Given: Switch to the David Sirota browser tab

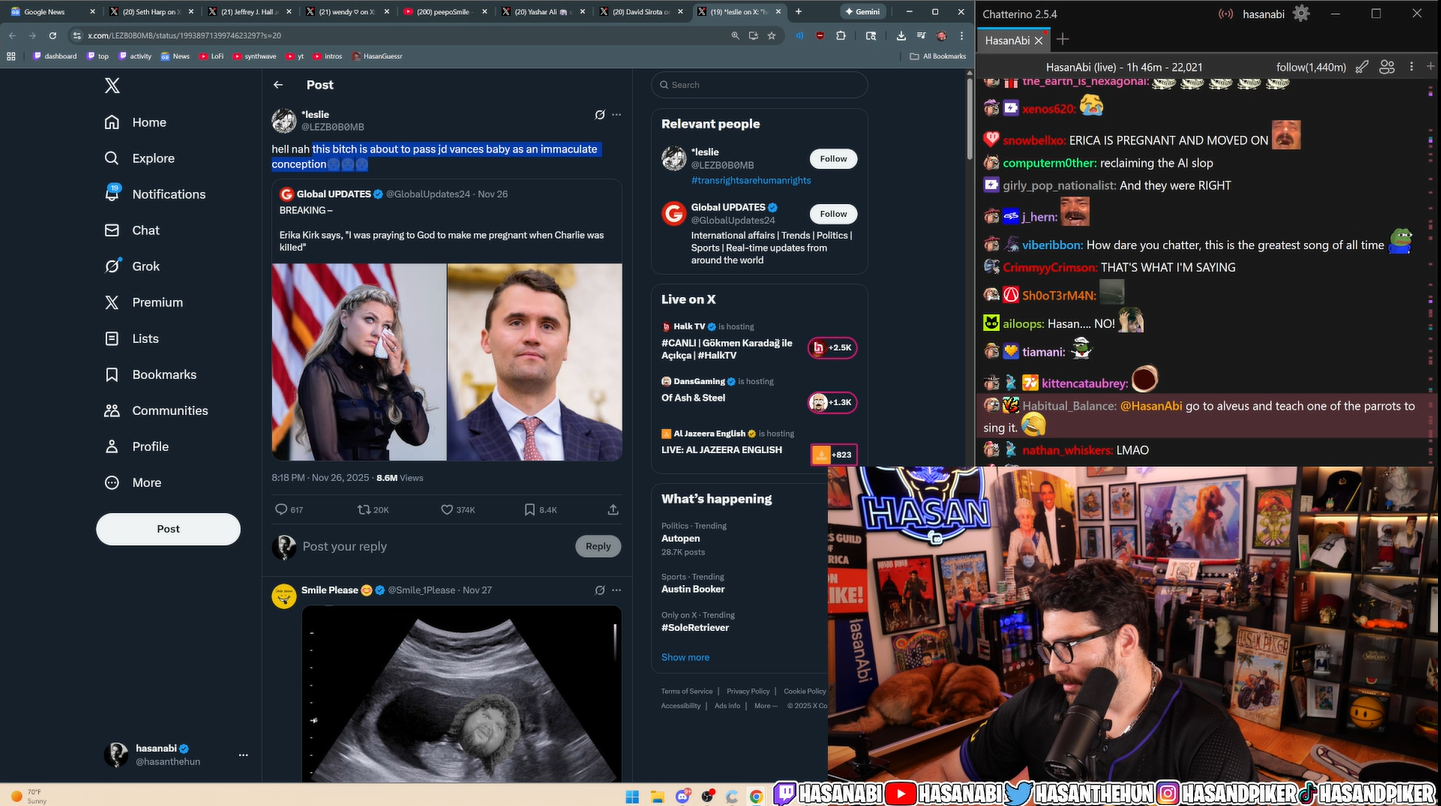Looking at the screenshot, I should pos(640,12).
